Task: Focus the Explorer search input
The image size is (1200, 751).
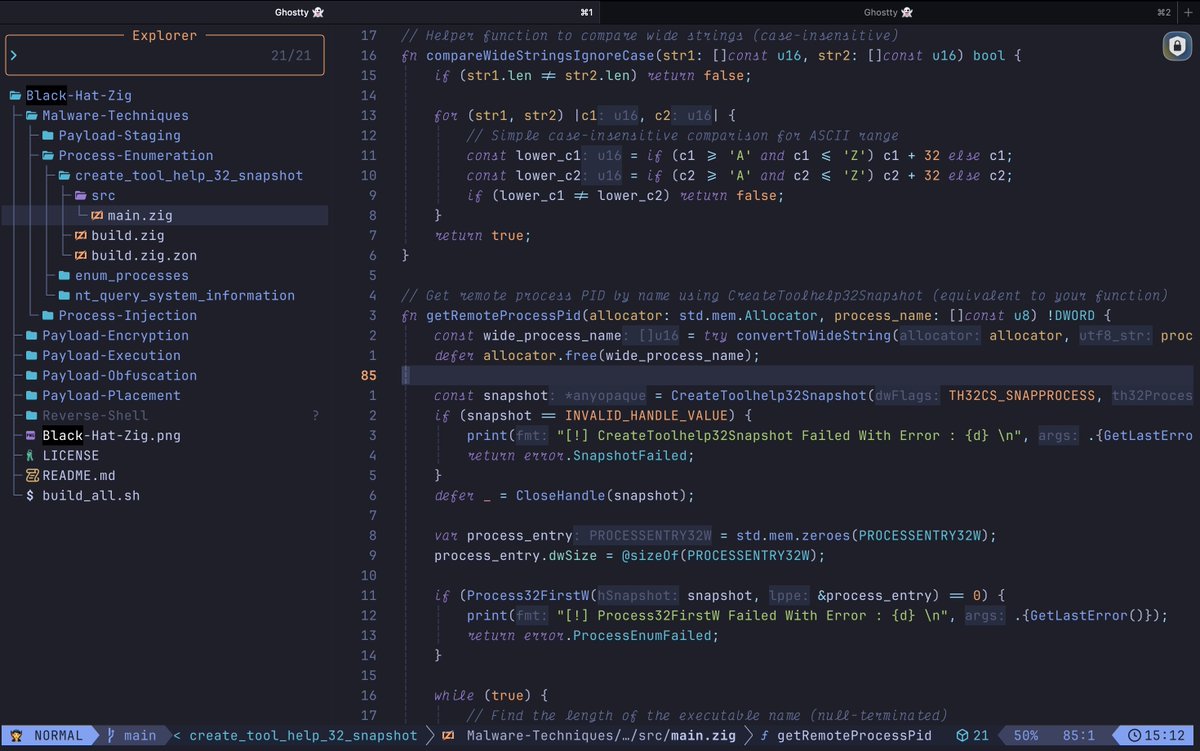Action: [165, 56]
